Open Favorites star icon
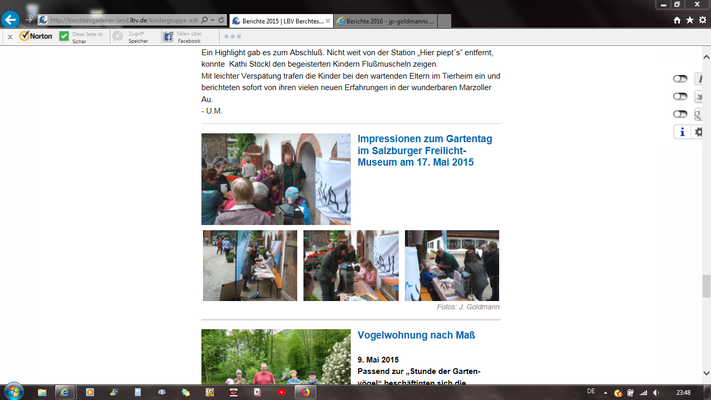This screenshot has width=711, height=400. [690, 20]
